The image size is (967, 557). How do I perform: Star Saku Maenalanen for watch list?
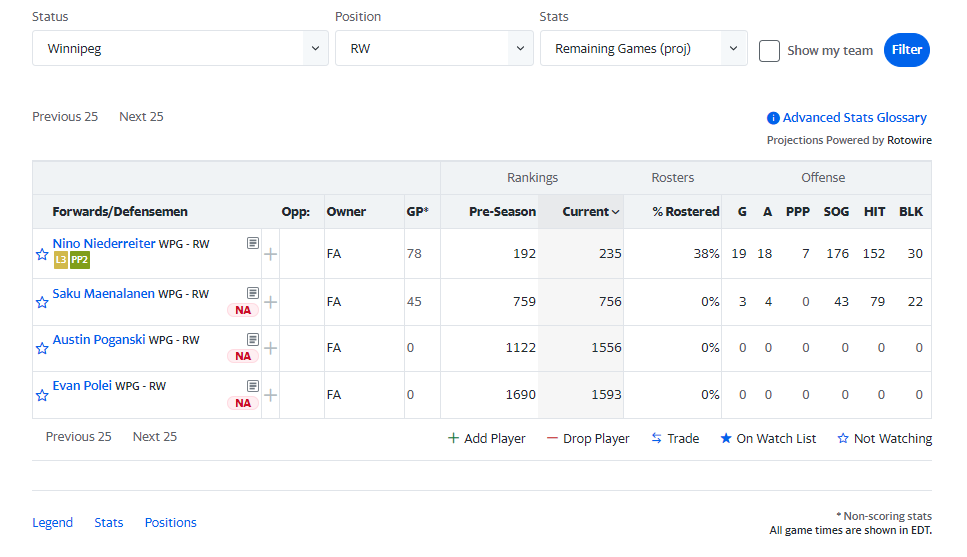click(42, 302)
